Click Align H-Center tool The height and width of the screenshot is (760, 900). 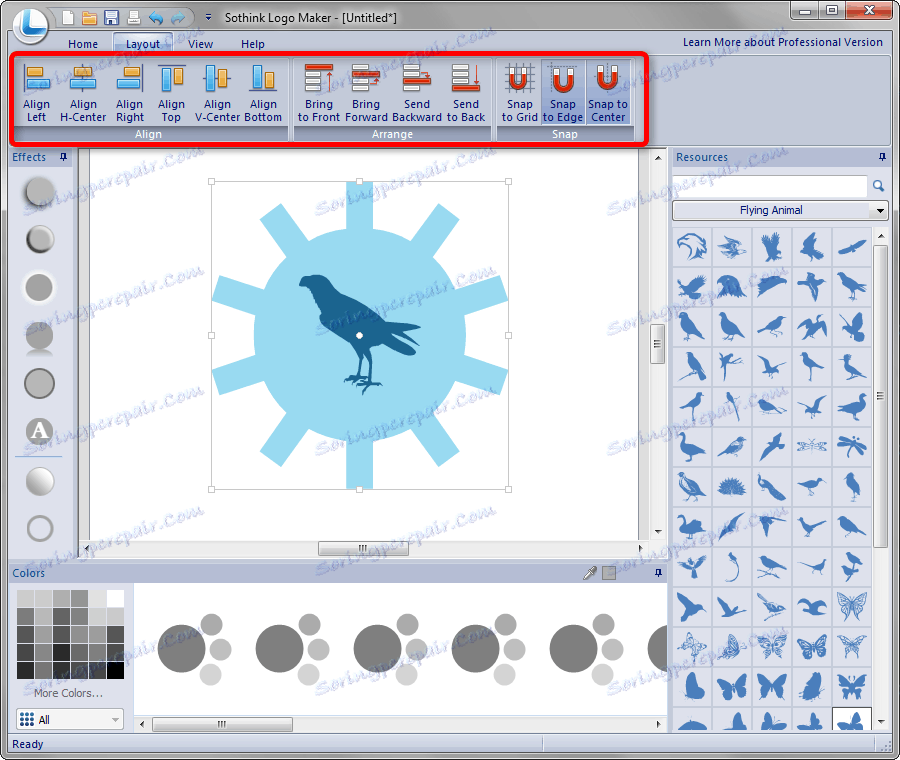click(x=83, y=92)
